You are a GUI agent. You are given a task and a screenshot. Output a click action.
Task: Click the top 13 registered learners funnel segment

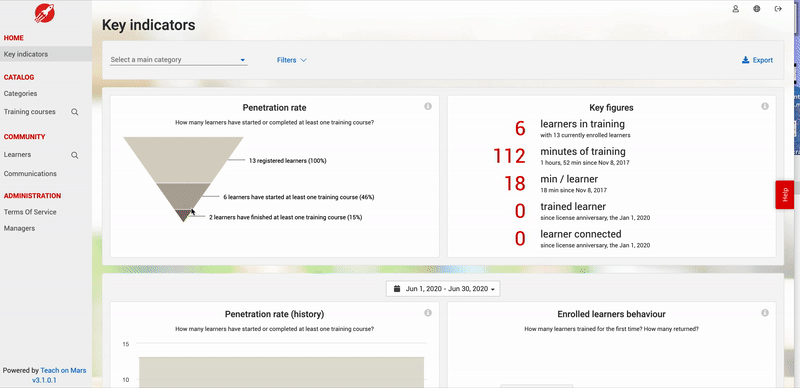tap(183, 159)
